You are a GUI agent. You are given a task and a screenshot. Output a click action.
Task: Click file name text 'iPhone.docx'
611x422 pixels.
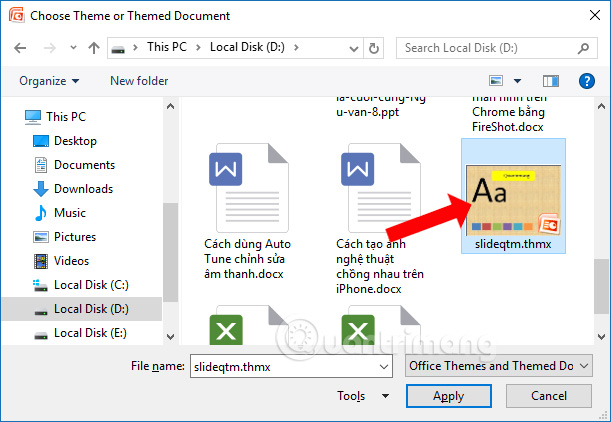tap(369, 289)
